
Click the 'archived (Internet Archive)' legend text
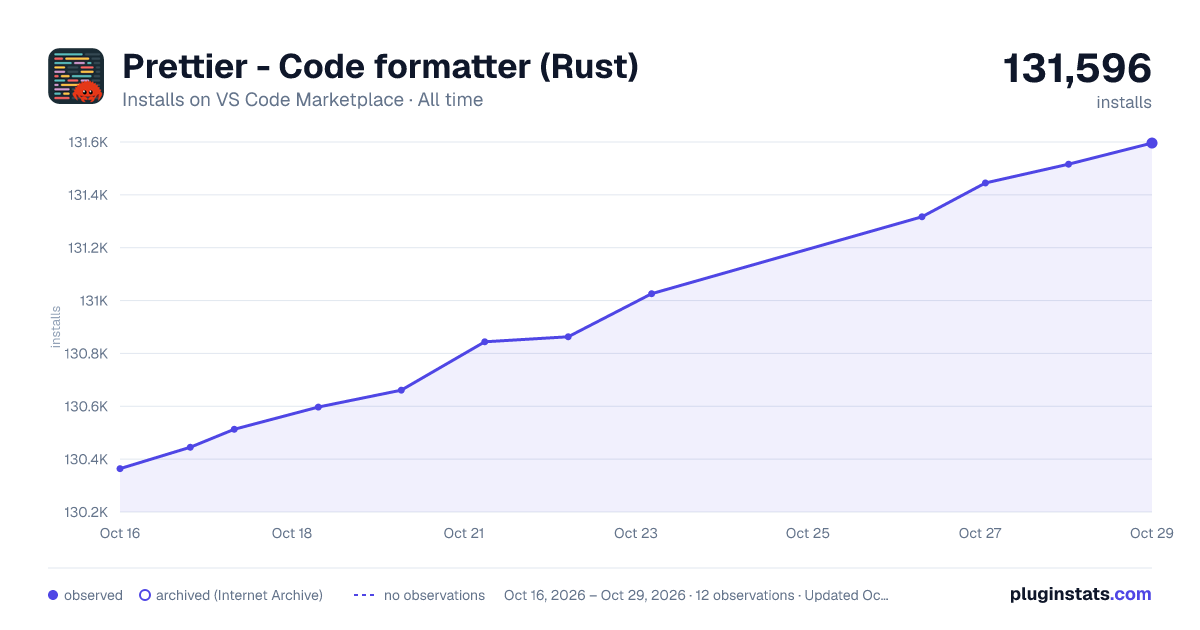pyautogui.click(x=239, y=595)
